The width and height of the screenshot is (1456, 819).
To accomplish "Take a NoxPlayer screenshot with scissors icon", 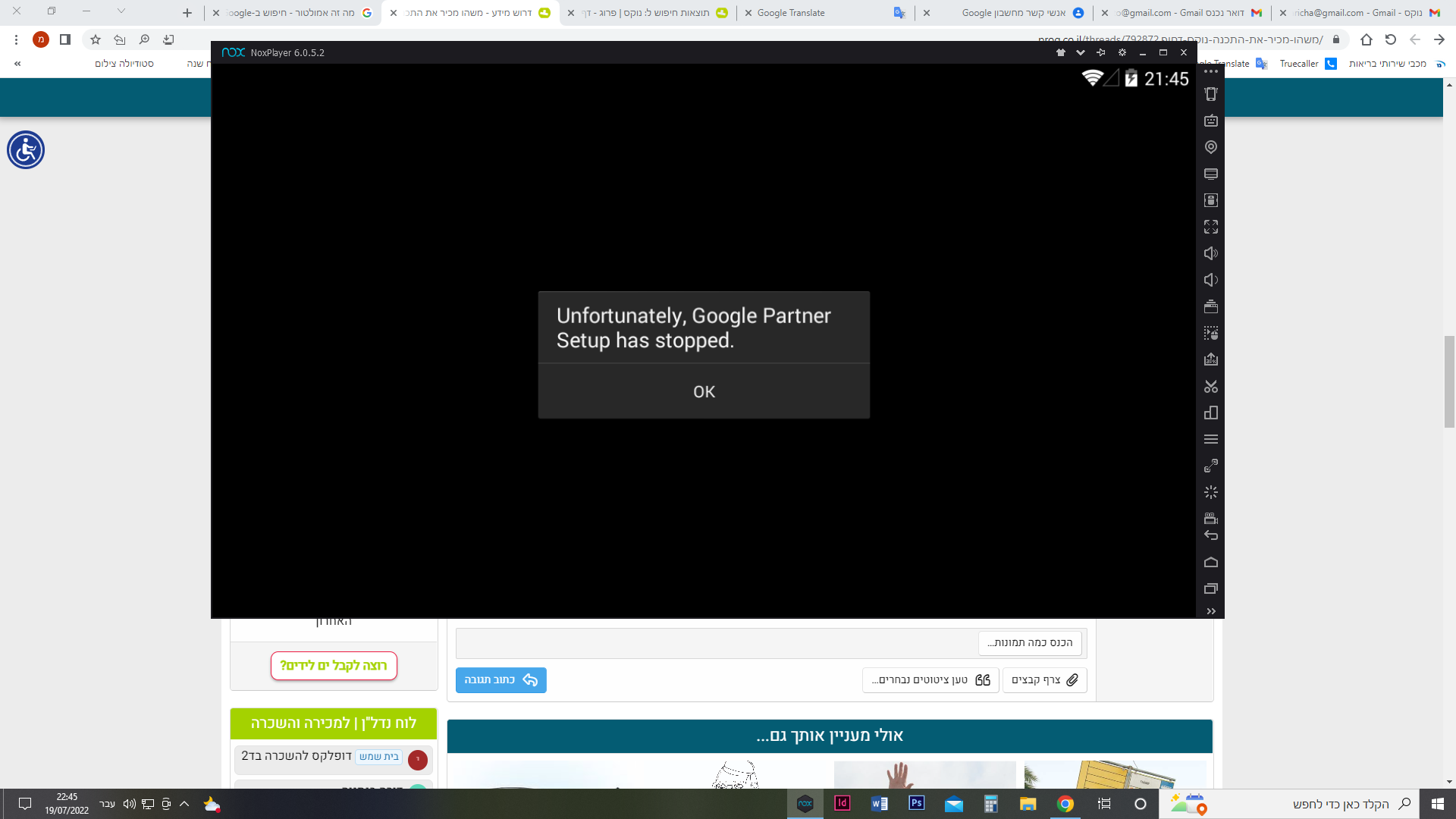I will coord(1211,387).
